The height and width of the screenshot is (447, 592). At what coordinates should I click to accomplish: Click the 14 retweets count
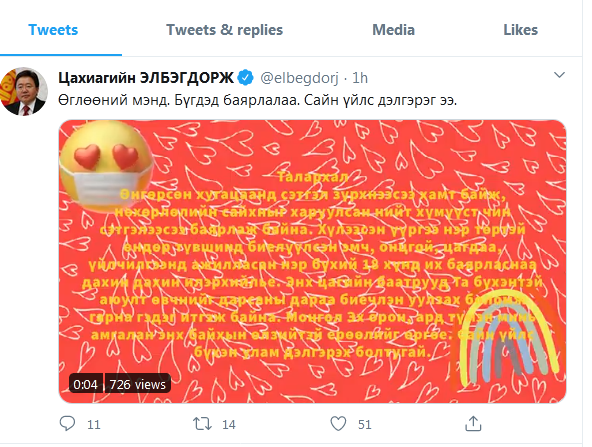(229, 425)
